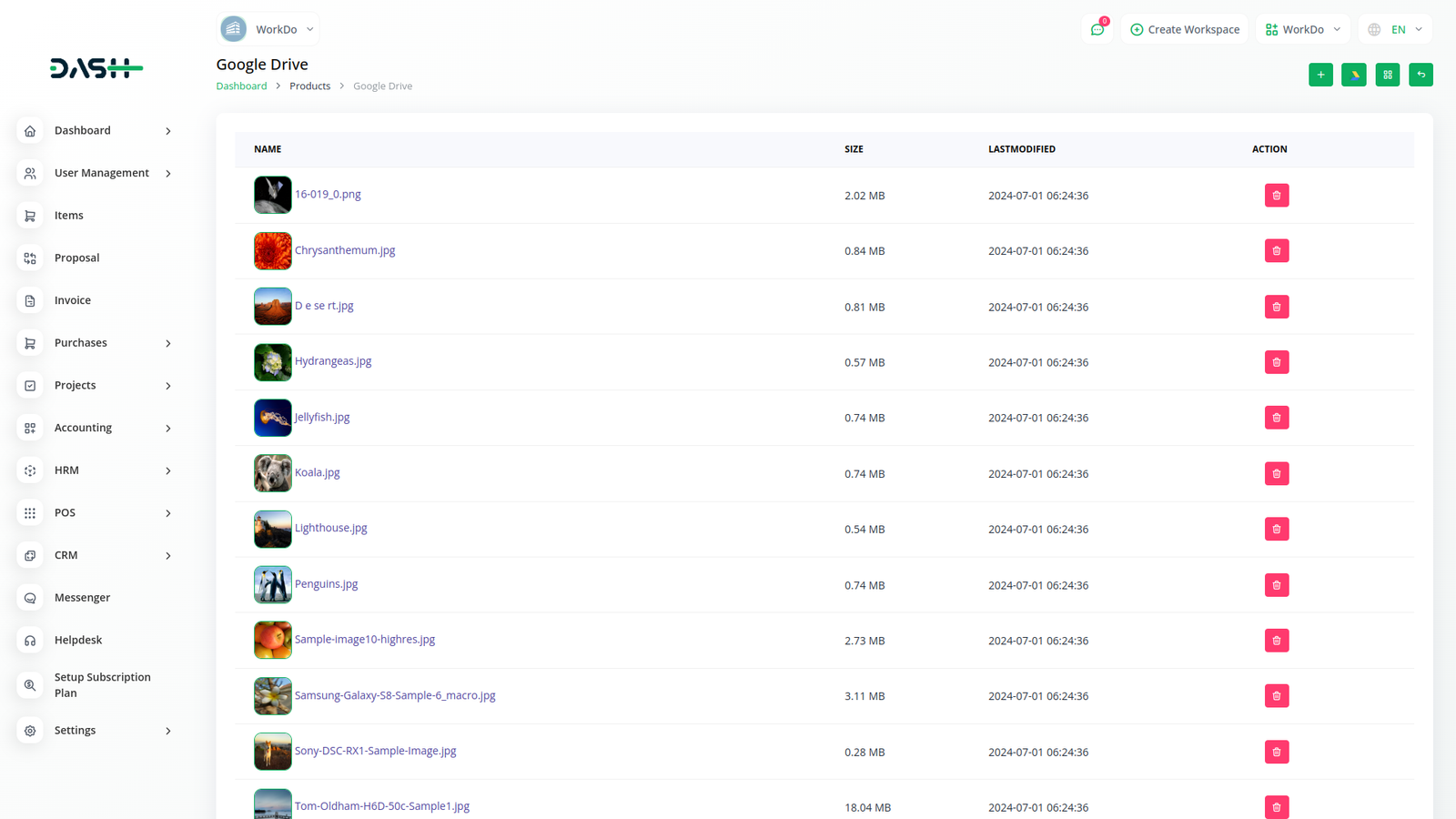Go to Dashboard breadcrumb link
Image resolution: width=1456 pixels, height=819 pixels.
(x=241, y=86)
